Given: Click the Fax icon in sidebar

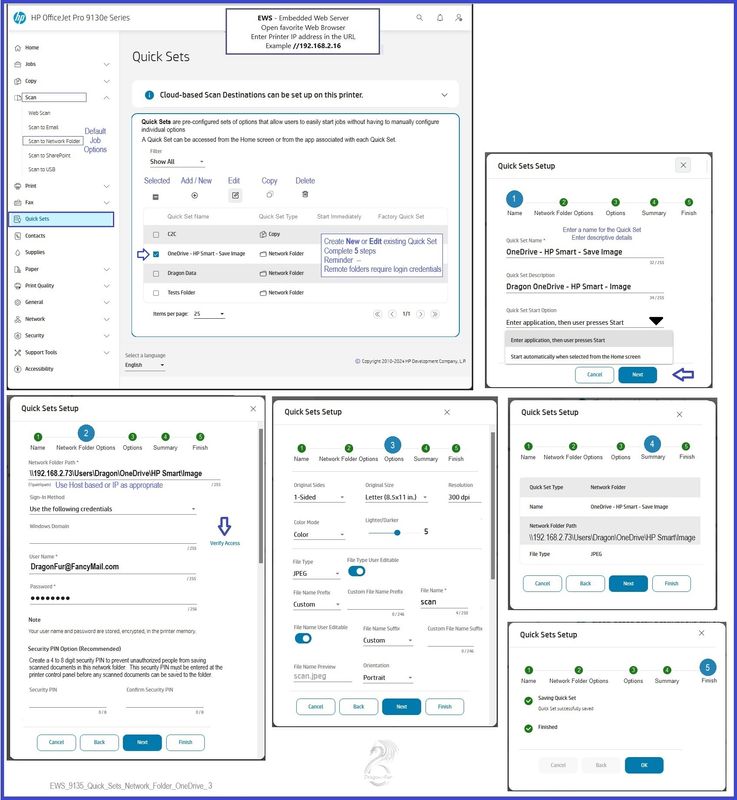Looking at the screenshot, I should pyautogui.click(x=18, y=203).
